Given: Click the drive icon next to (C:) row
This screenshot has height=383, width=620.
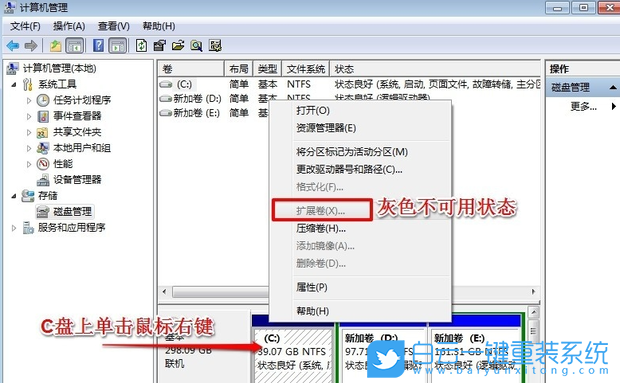Looking at the screenshot, I should pos(166,84).
